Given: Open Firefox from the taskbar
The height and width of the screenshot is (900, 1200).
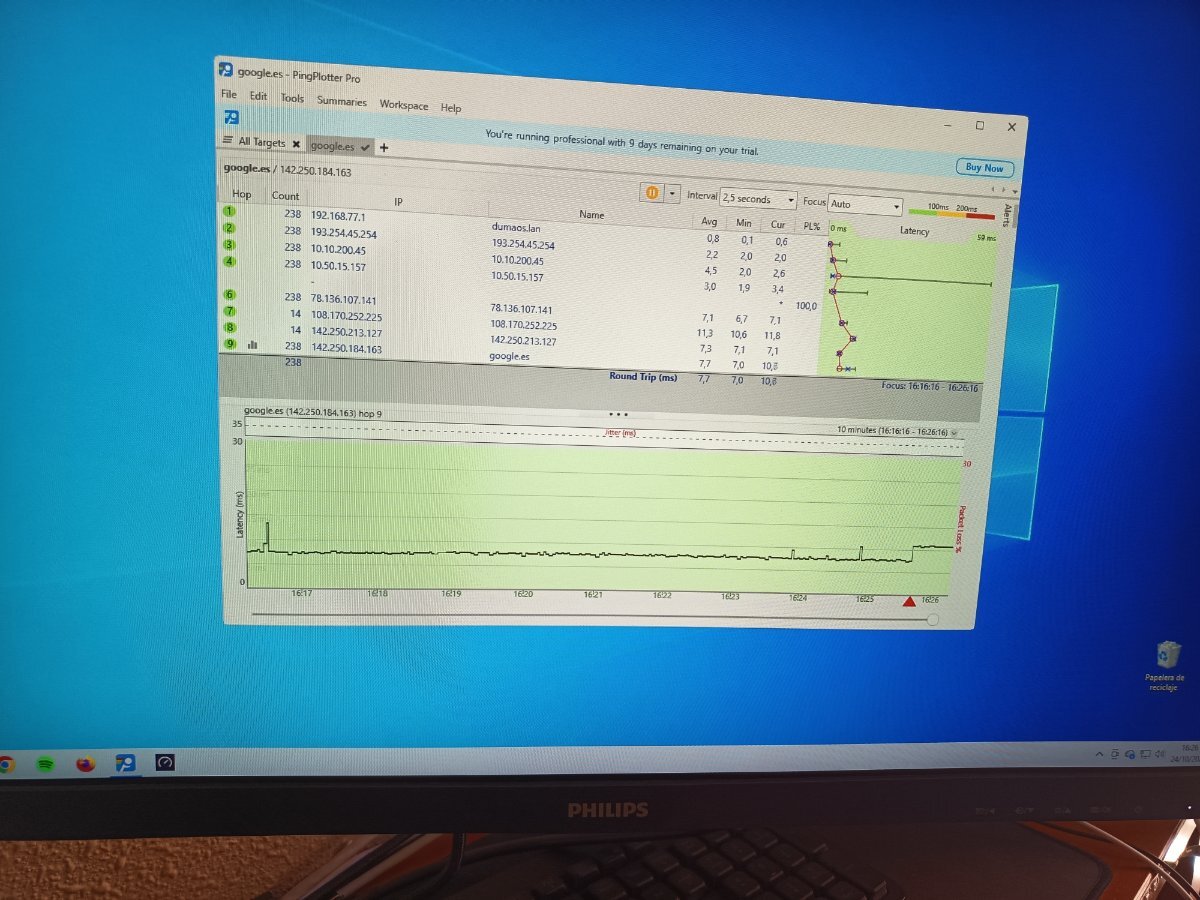Looking at the screenshot, I should 86,763.
